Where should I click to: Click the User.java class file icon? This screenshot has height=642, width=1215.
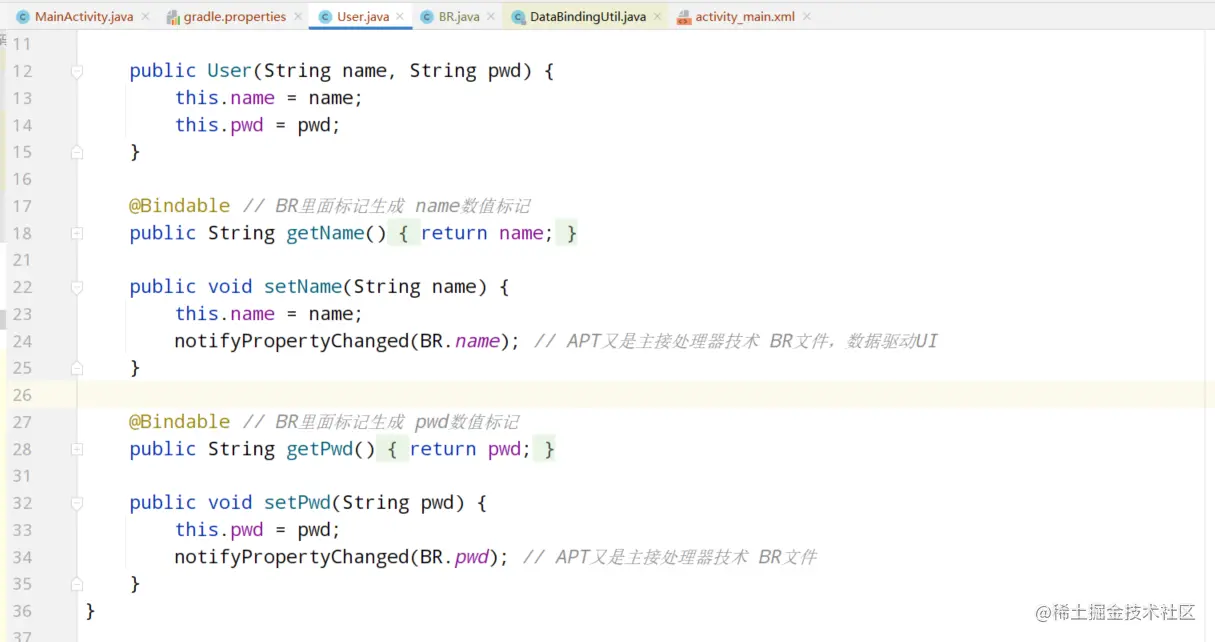point(325,17)
